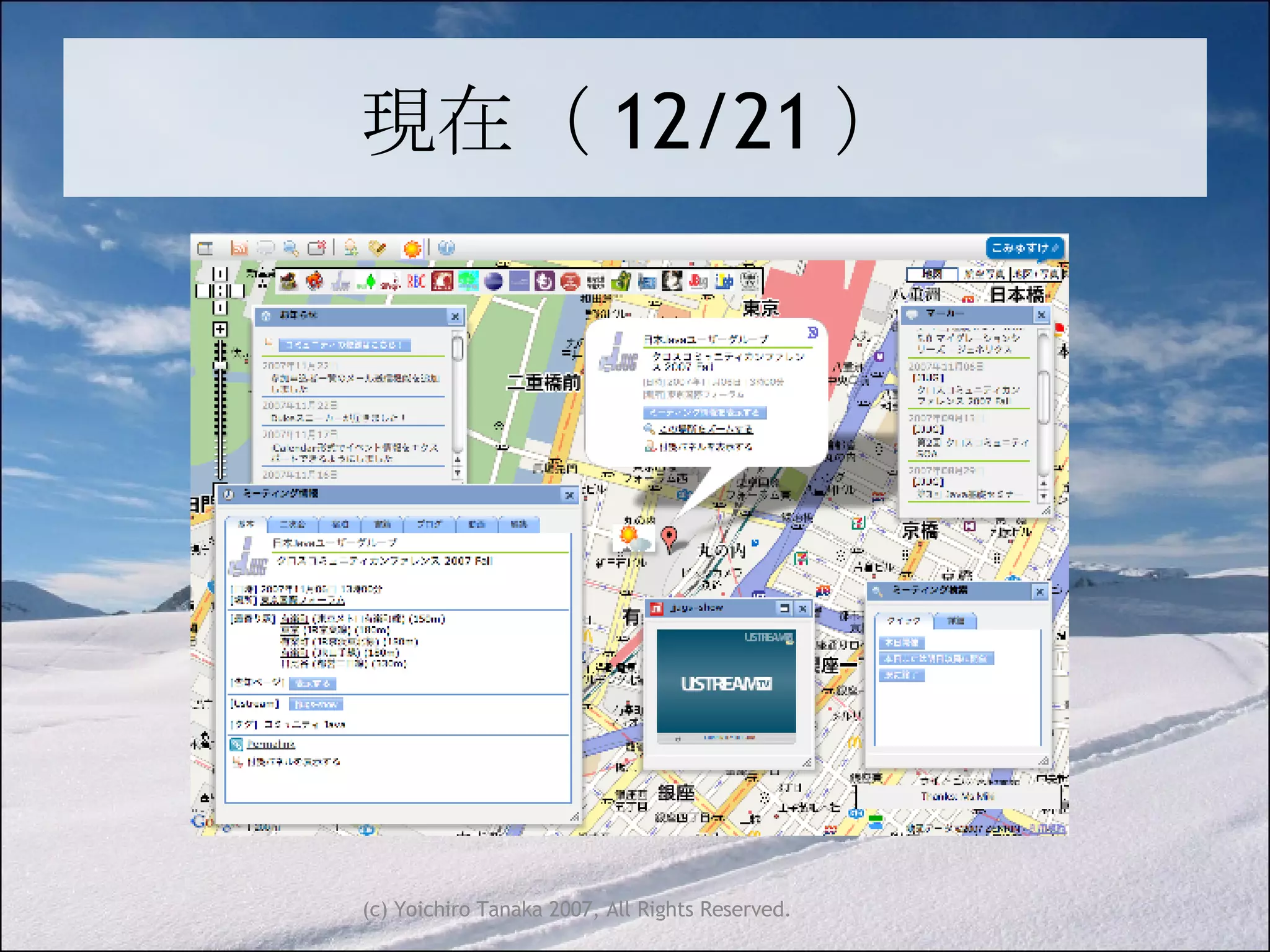Select the first brown mushroom community icon
This screenshot has width=1270, height=952.
(289, 281)
